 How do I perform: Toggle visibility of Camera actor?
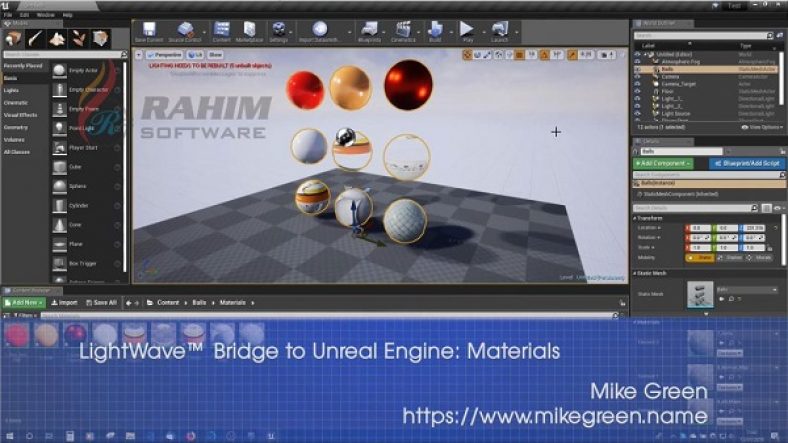pos(637,77)
